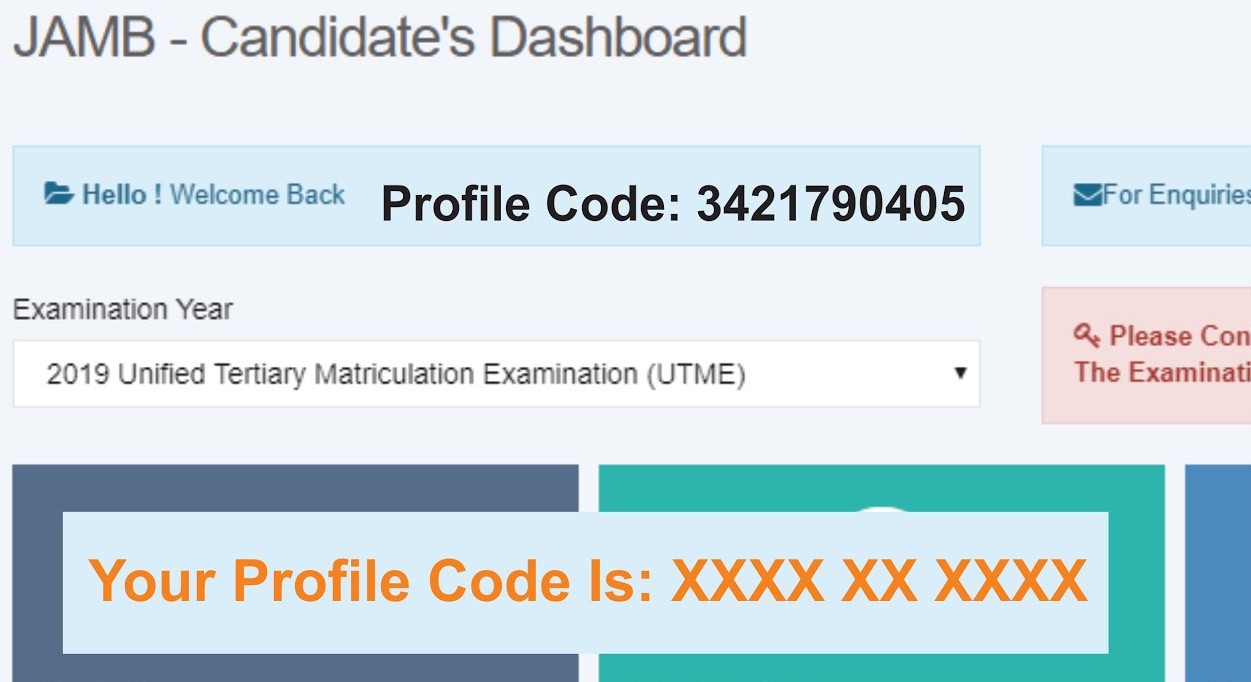Open the For Enquiries link
Image resolution: width=1251 pixels, height=682 pixels.
[x=1175, y=195]
